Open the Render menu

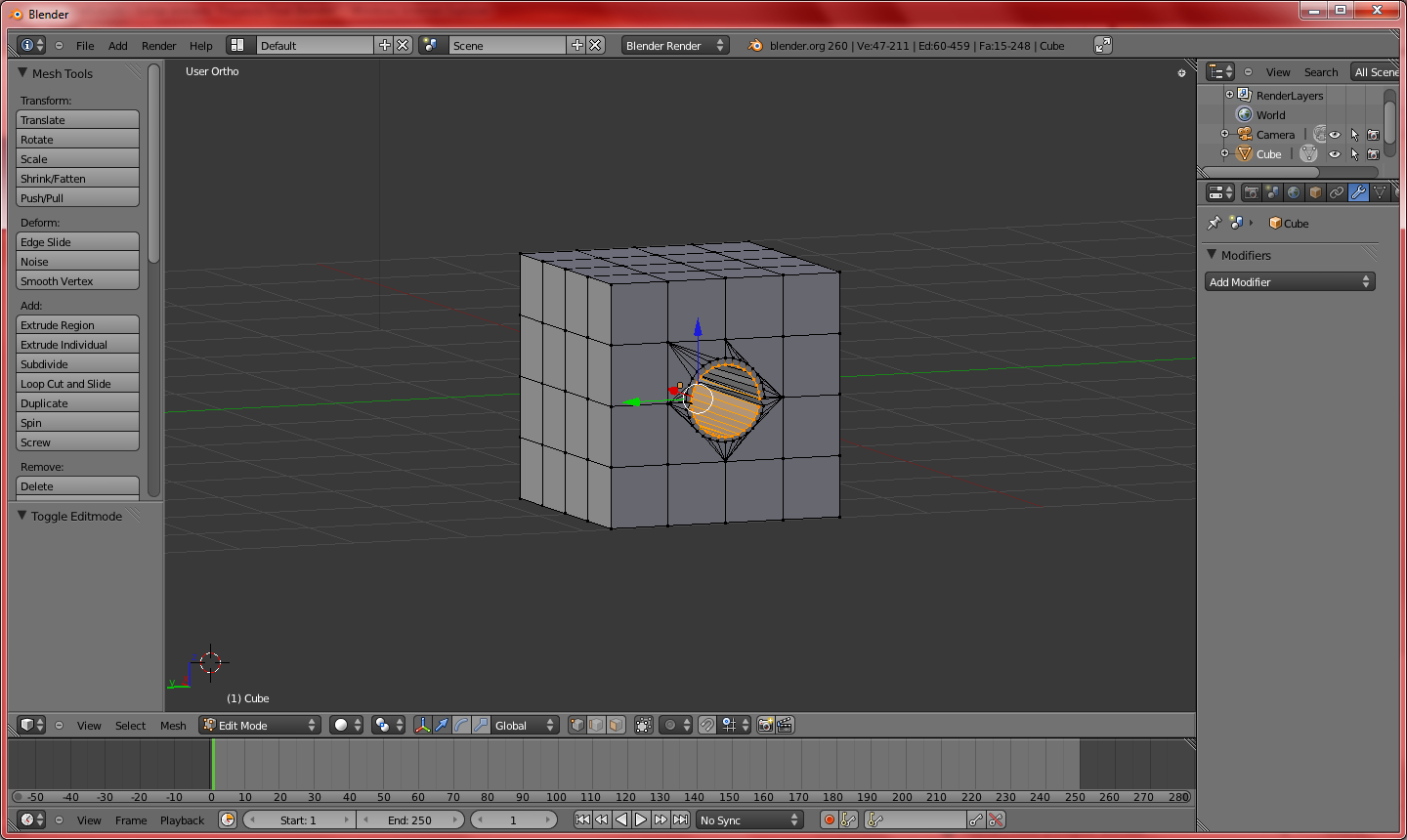(x=158, y=45)
